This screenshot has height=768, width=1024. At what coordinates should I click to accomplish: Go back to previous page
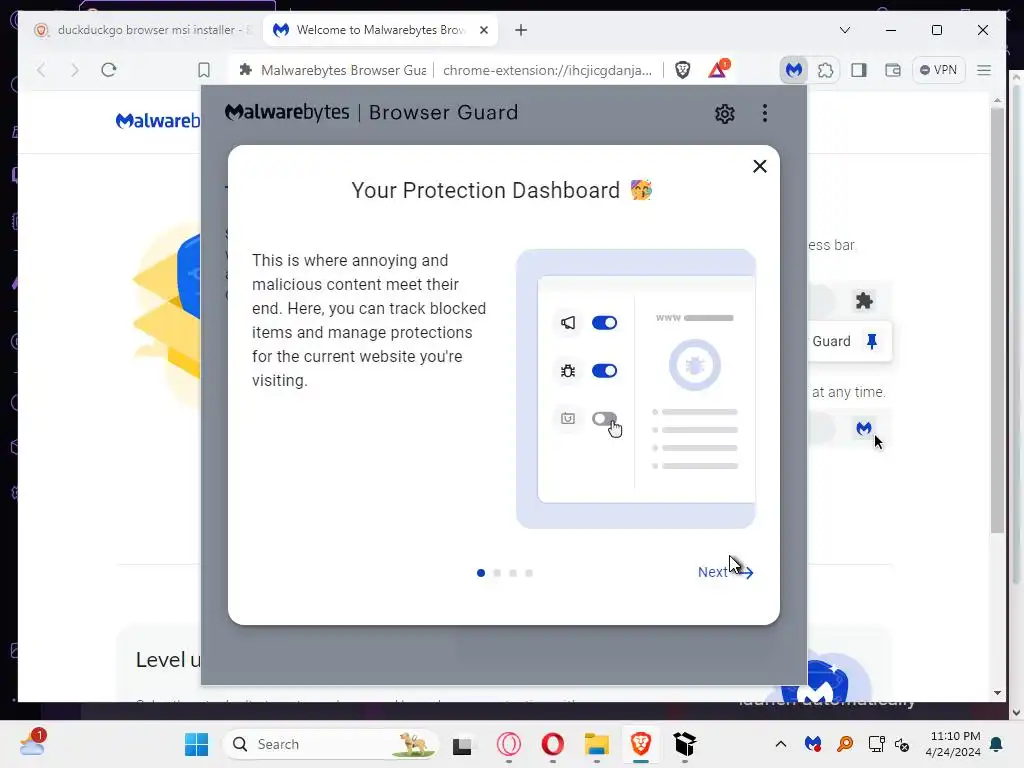(41, 70)
